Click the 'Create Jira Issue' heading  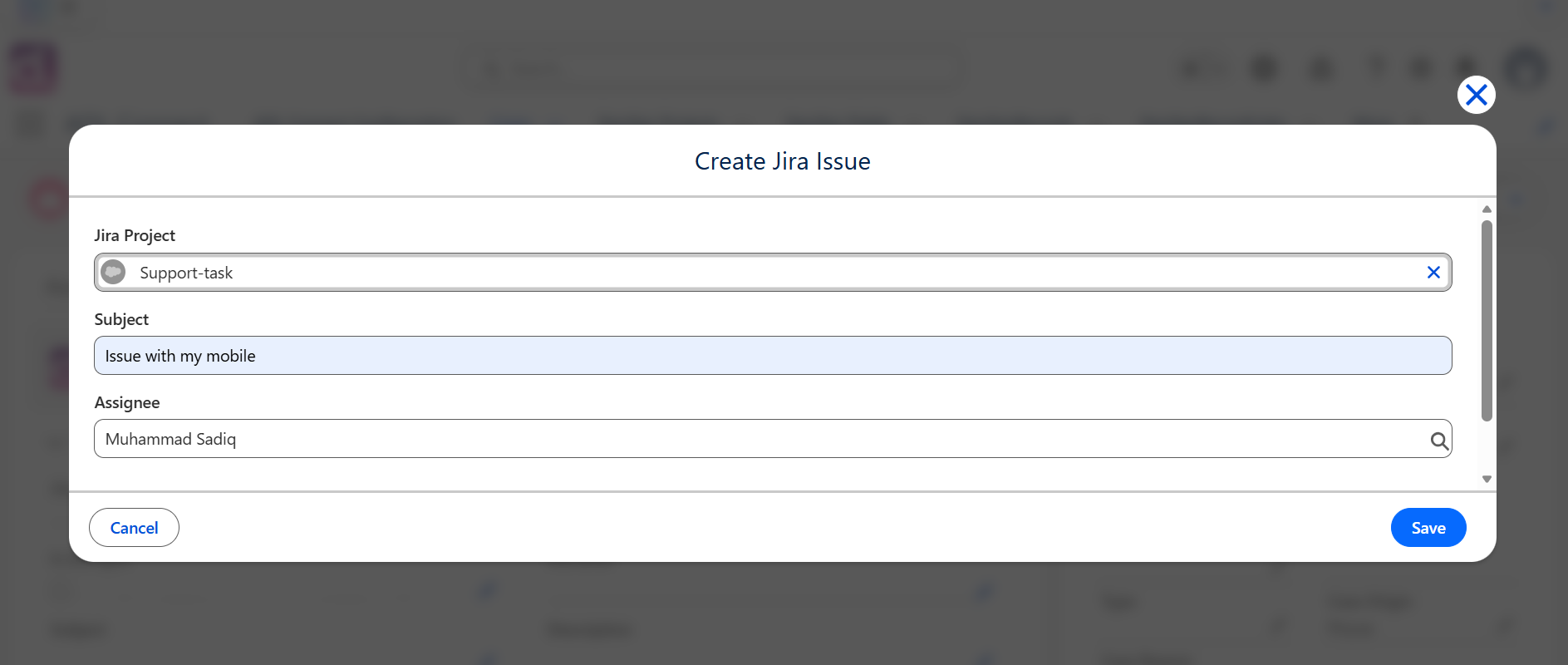coord(783,161)
